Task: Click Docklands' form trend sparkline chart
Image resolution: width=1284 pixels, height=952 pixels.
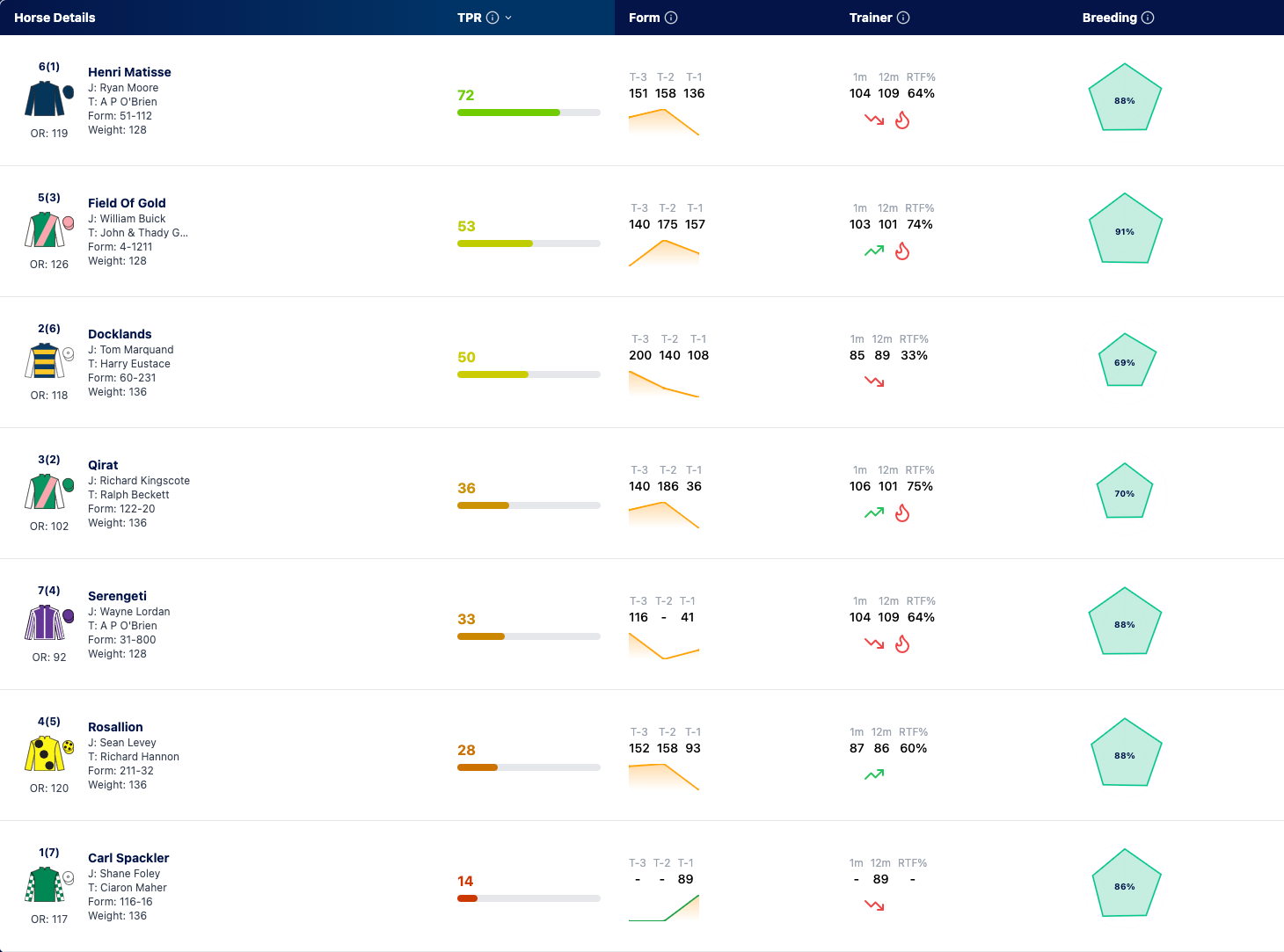Action: pyautogui.click(x=664, y=384)
